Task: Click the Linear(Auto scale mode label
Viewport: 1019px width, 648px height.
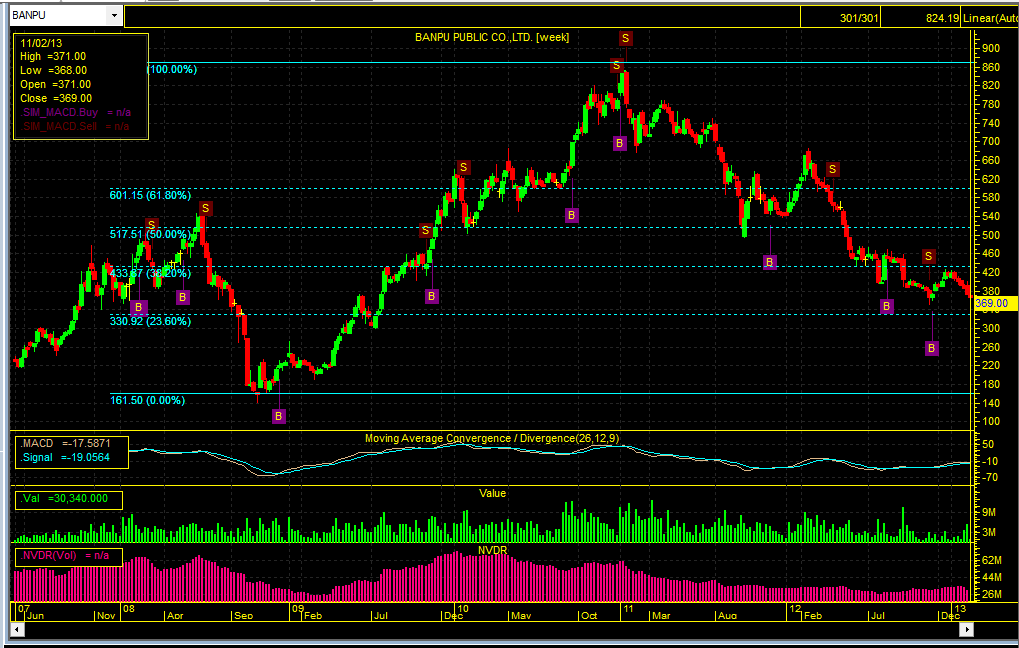Action: 990,19
